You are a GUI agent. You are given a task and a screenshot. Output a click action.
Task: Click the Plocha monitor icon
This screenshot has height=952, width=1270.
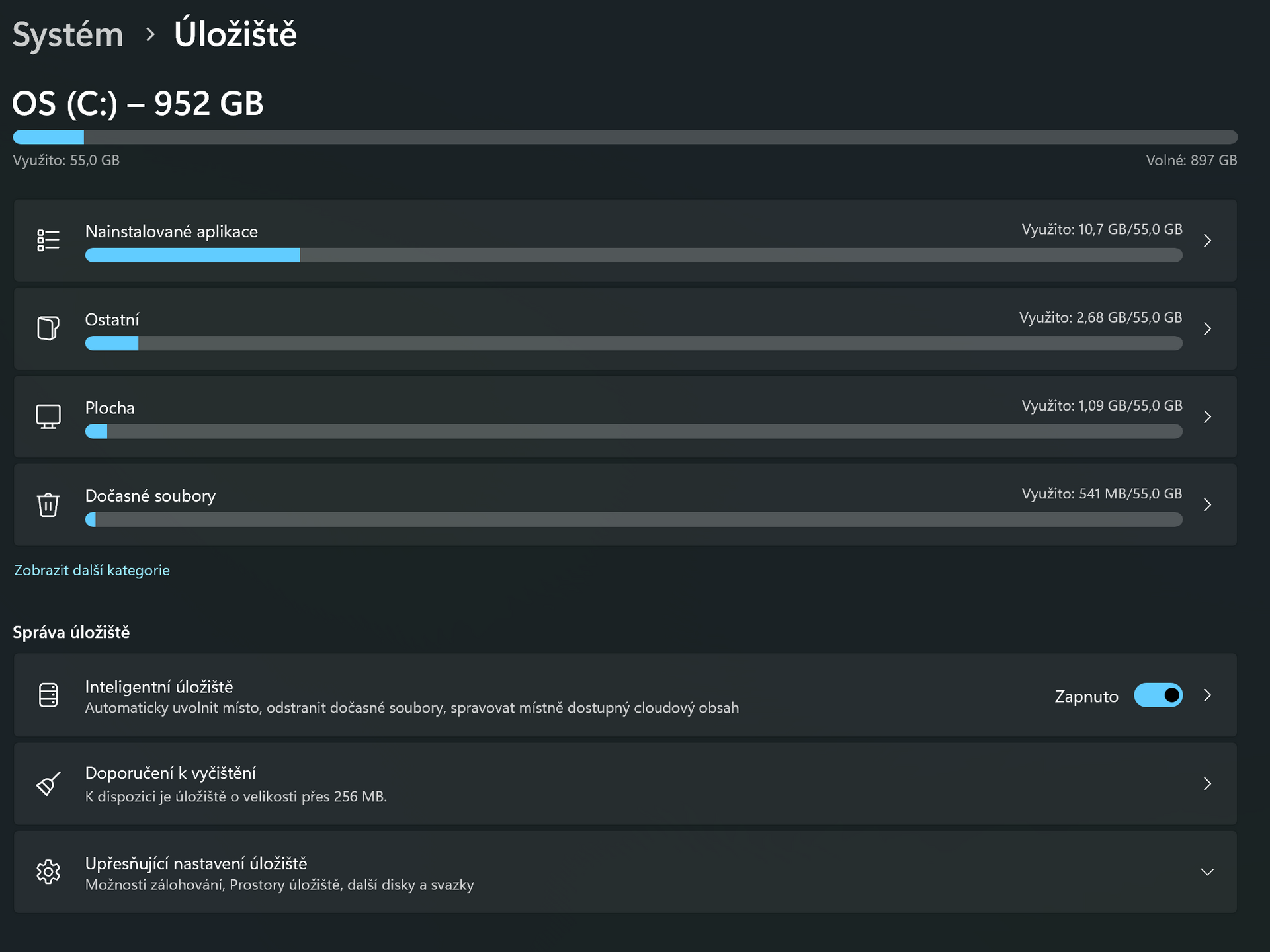[48, 416]
